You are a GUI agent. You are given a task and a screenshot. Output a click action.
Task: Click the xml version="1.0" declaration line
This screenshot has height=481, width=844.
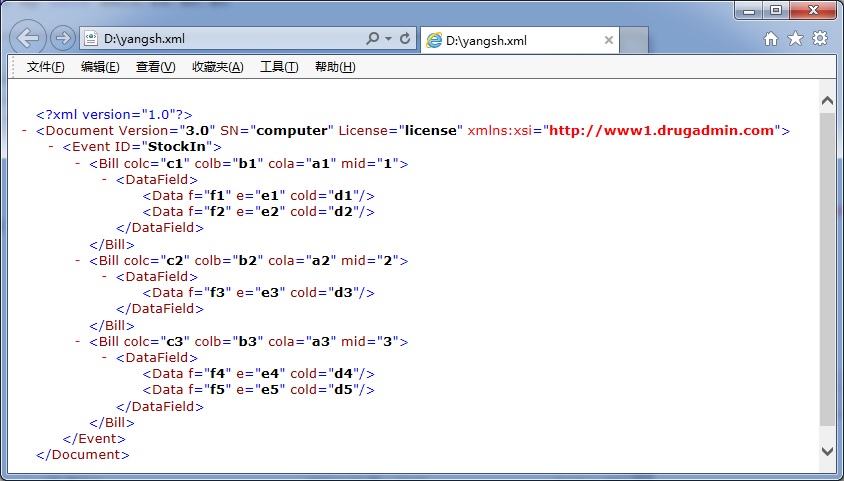(114, 115)
